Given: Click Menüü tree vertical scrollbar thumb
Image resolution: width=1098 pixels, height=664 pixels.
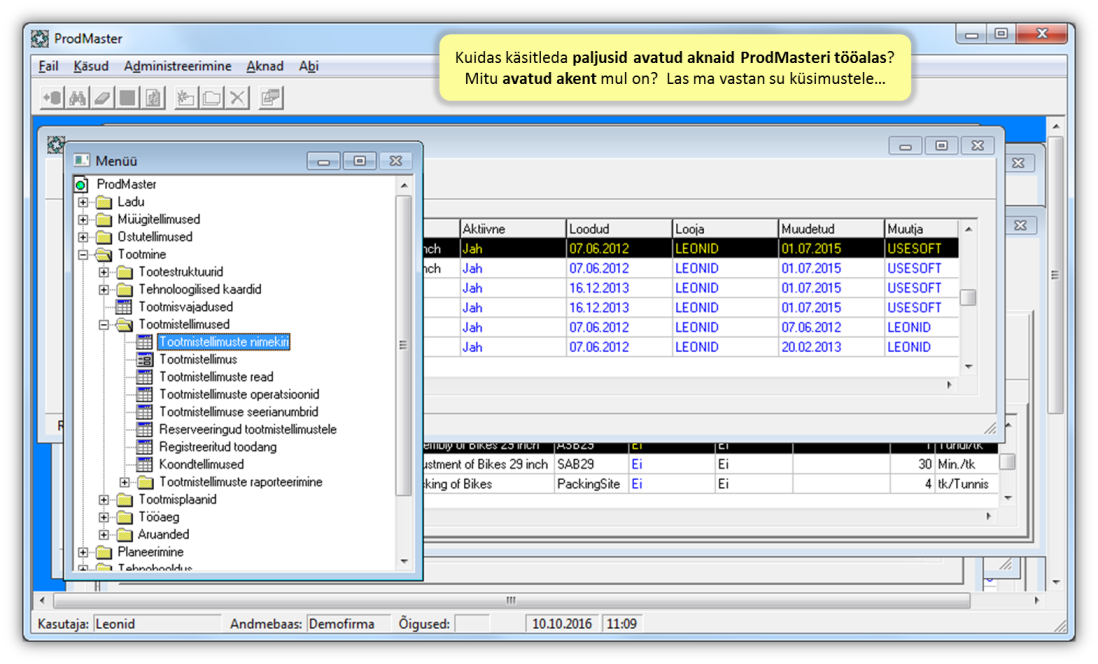Looking at the screenshot, I should click(x=403, y=345).
